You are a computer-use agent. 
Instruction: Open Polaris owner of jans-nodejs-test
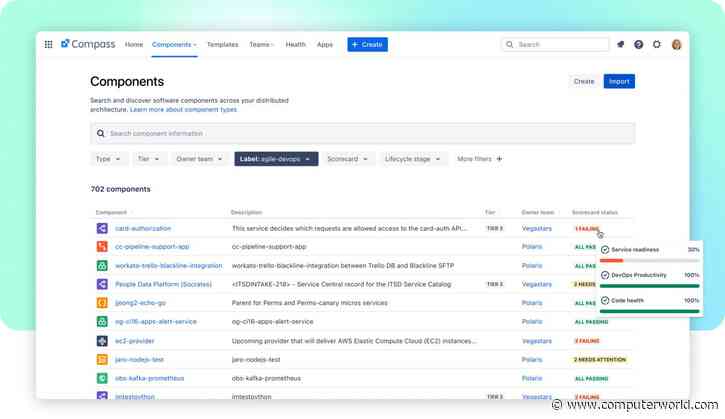pyautogui.click(x=532, y=360)
